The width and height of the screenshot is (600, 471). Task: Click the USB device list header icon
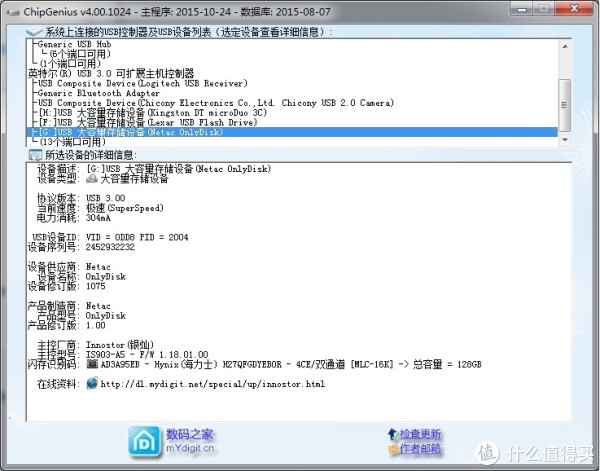(34, 31)
